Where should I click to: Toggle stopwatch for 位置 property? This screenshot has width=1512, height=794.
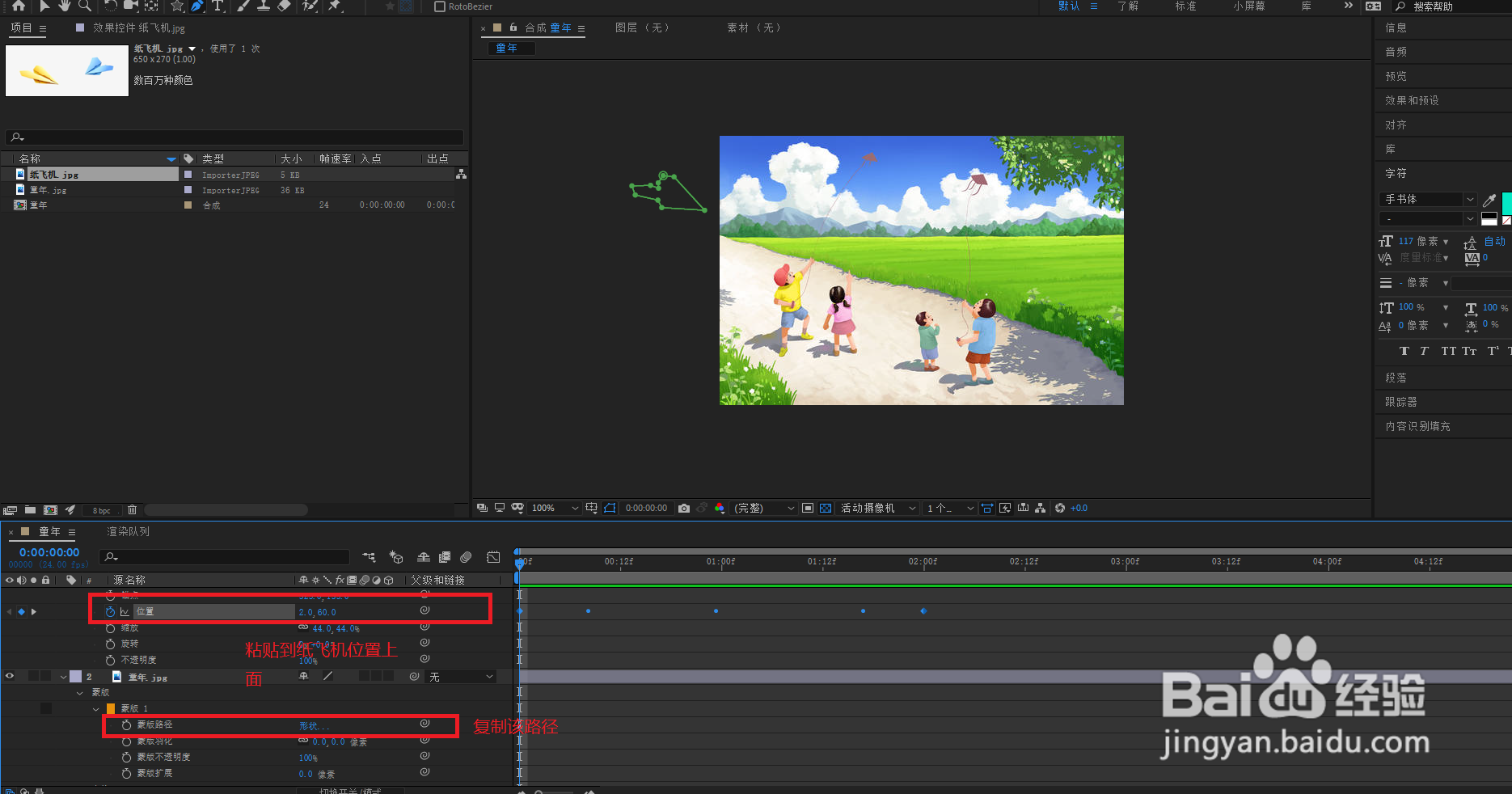[110, 612]
